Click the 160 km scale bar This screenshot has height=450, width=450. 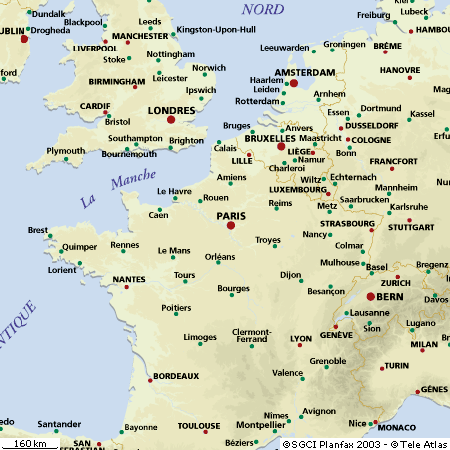[30, 444]
